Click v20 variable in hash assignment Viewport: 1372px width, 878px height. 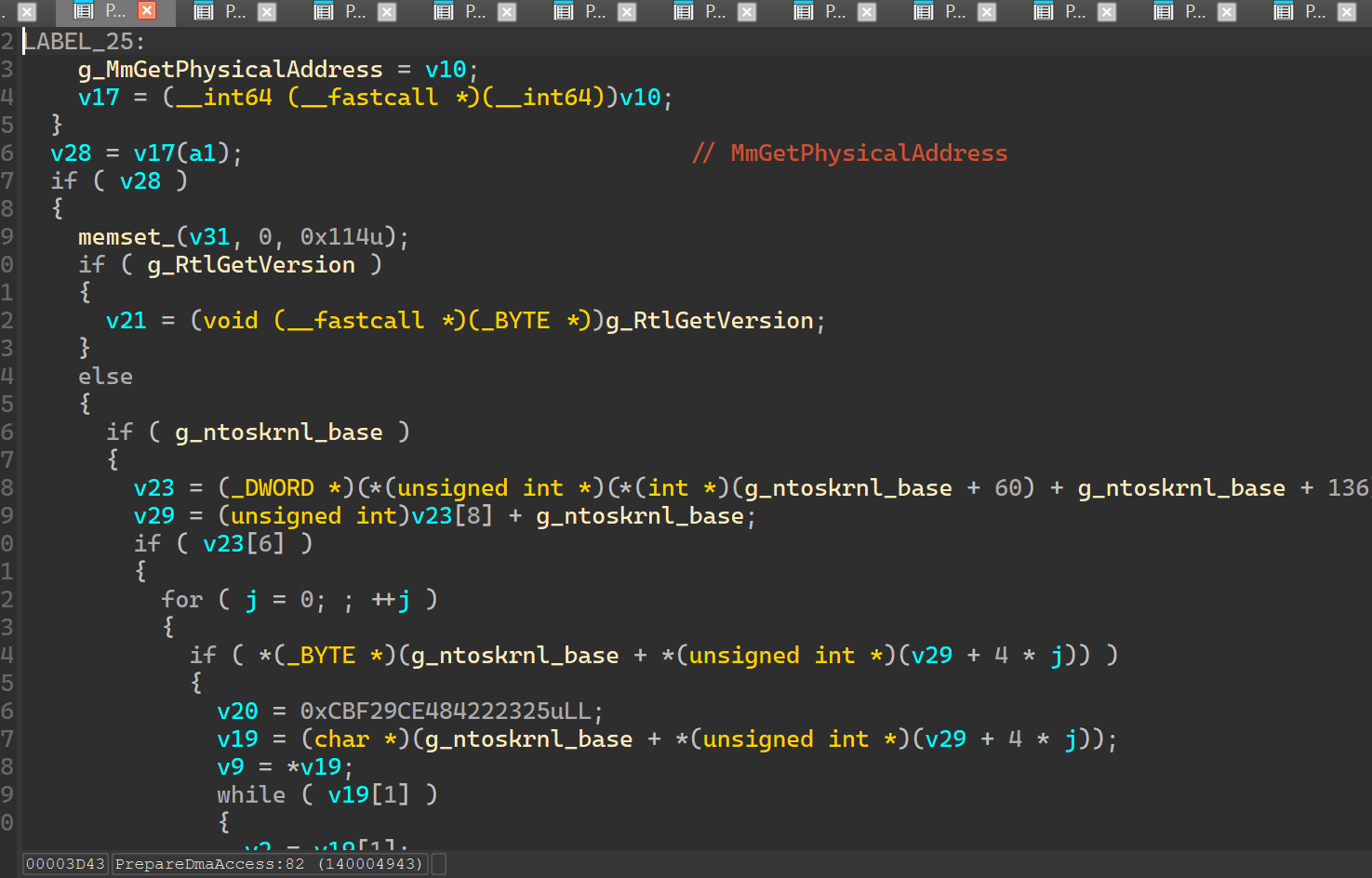coord(237,712)
